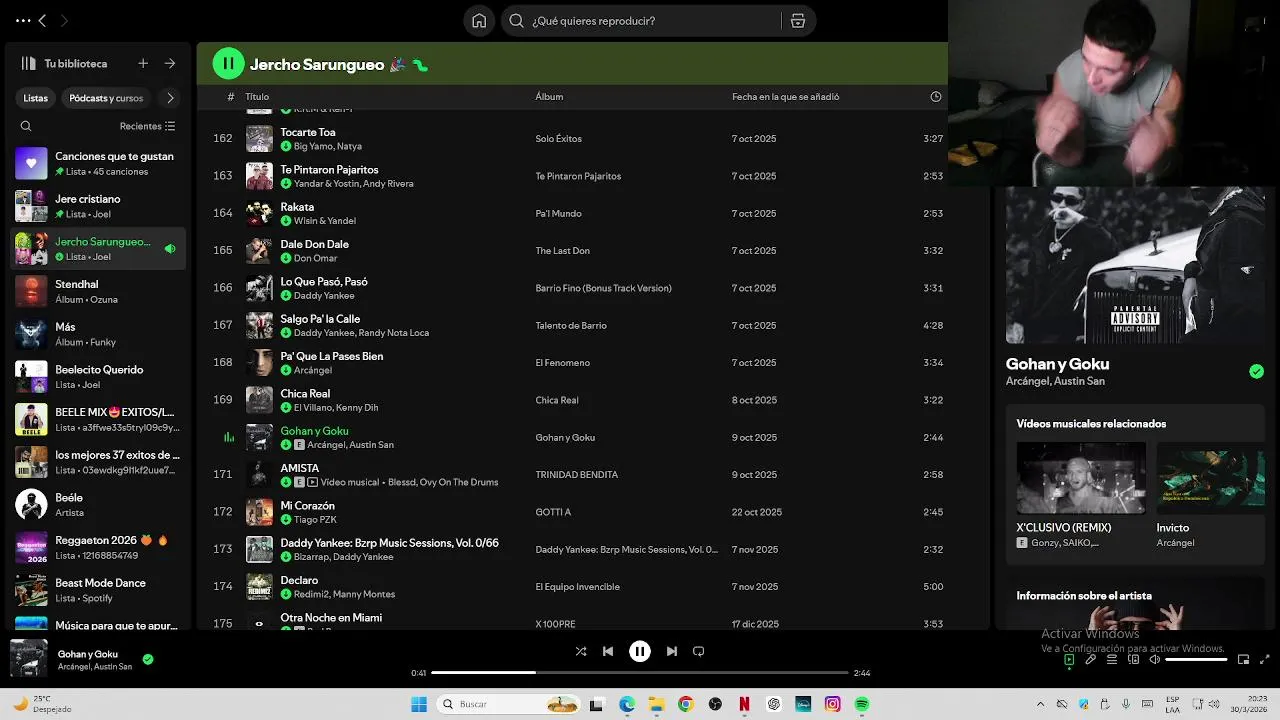Image resolution: width=1280 pixels, height=720 pixels.
Task: Show lyrics with the microphone icon
Action: click(1091, 660)
